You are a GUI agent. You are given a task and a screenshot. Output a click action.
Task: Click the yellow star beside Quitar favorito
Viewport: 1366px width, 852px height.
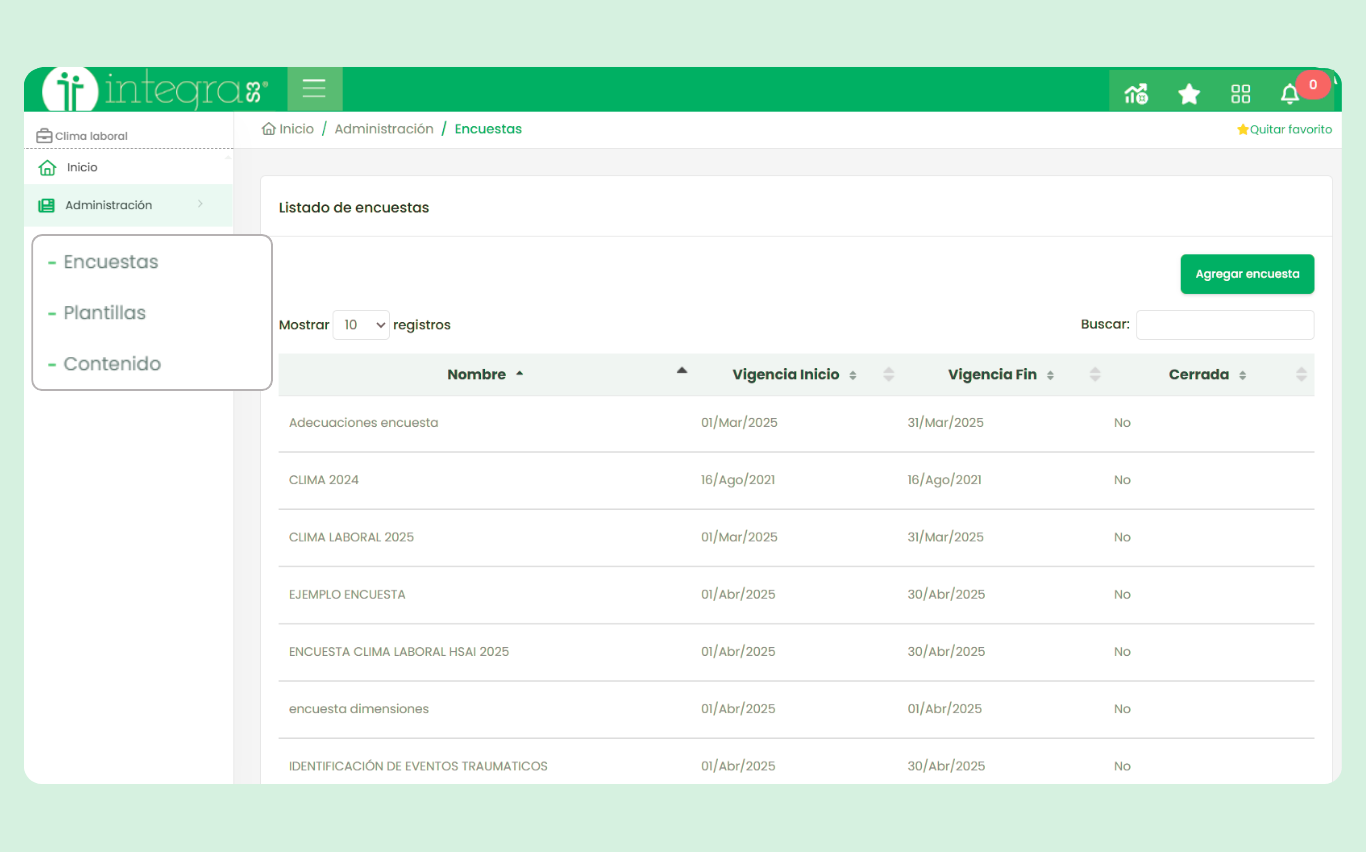(1243, 129)
